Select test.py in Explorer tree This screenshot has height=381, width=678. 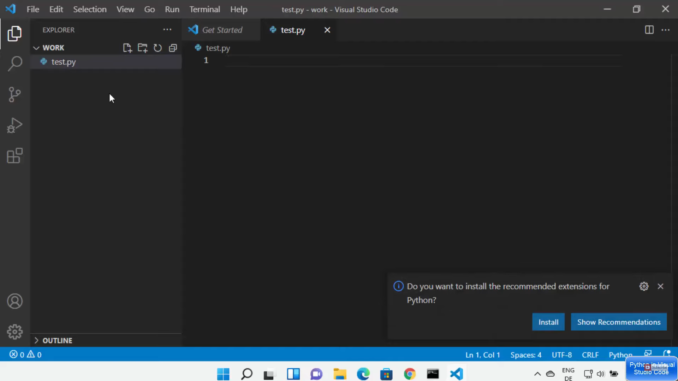(106, 62)
